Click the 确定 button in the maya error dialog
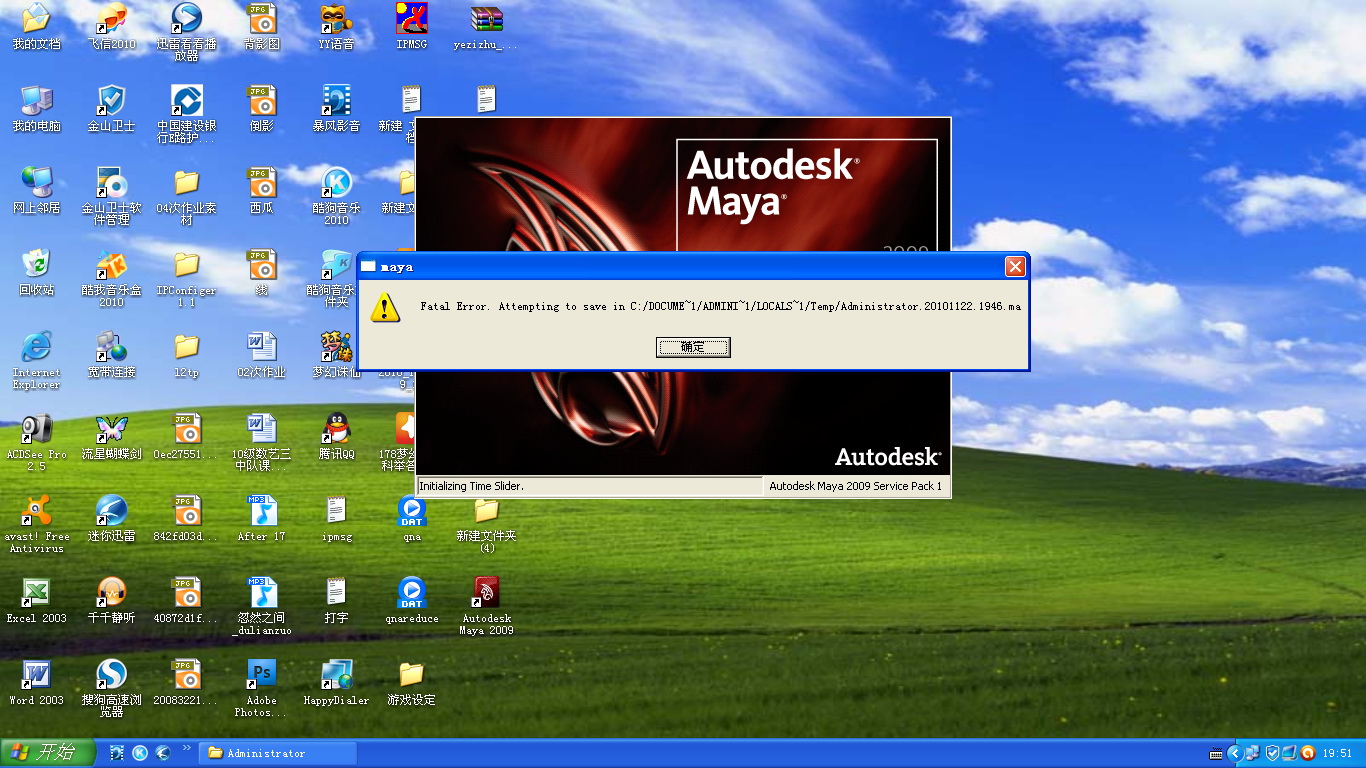Viewport: 1366px width, 768px height. tap(693, 347)
